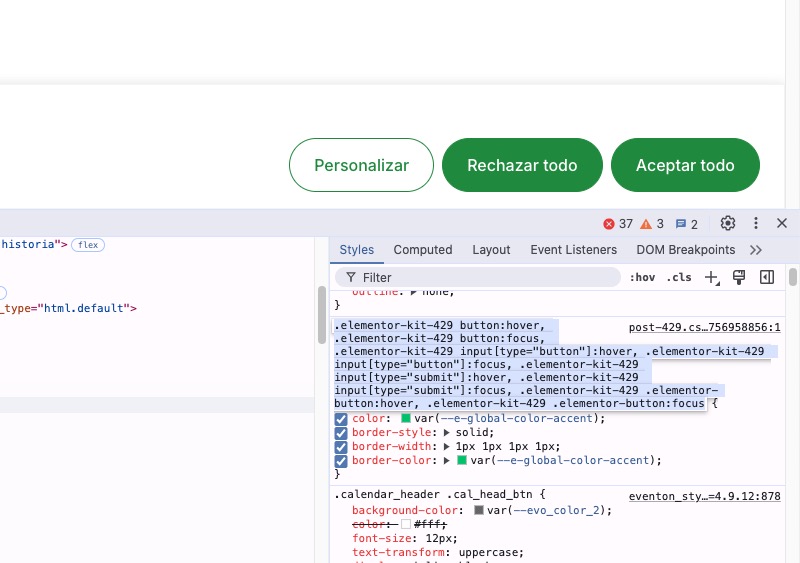Image resolution: width=800 pixels, height=563 pixels.
Task: Open the Event Listeners tab
Action: point(573,250)
